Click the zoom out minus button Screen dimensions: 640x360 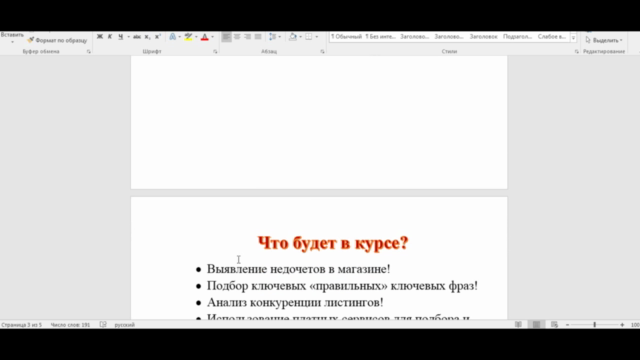pyautogui.click(x=567, y=325)
